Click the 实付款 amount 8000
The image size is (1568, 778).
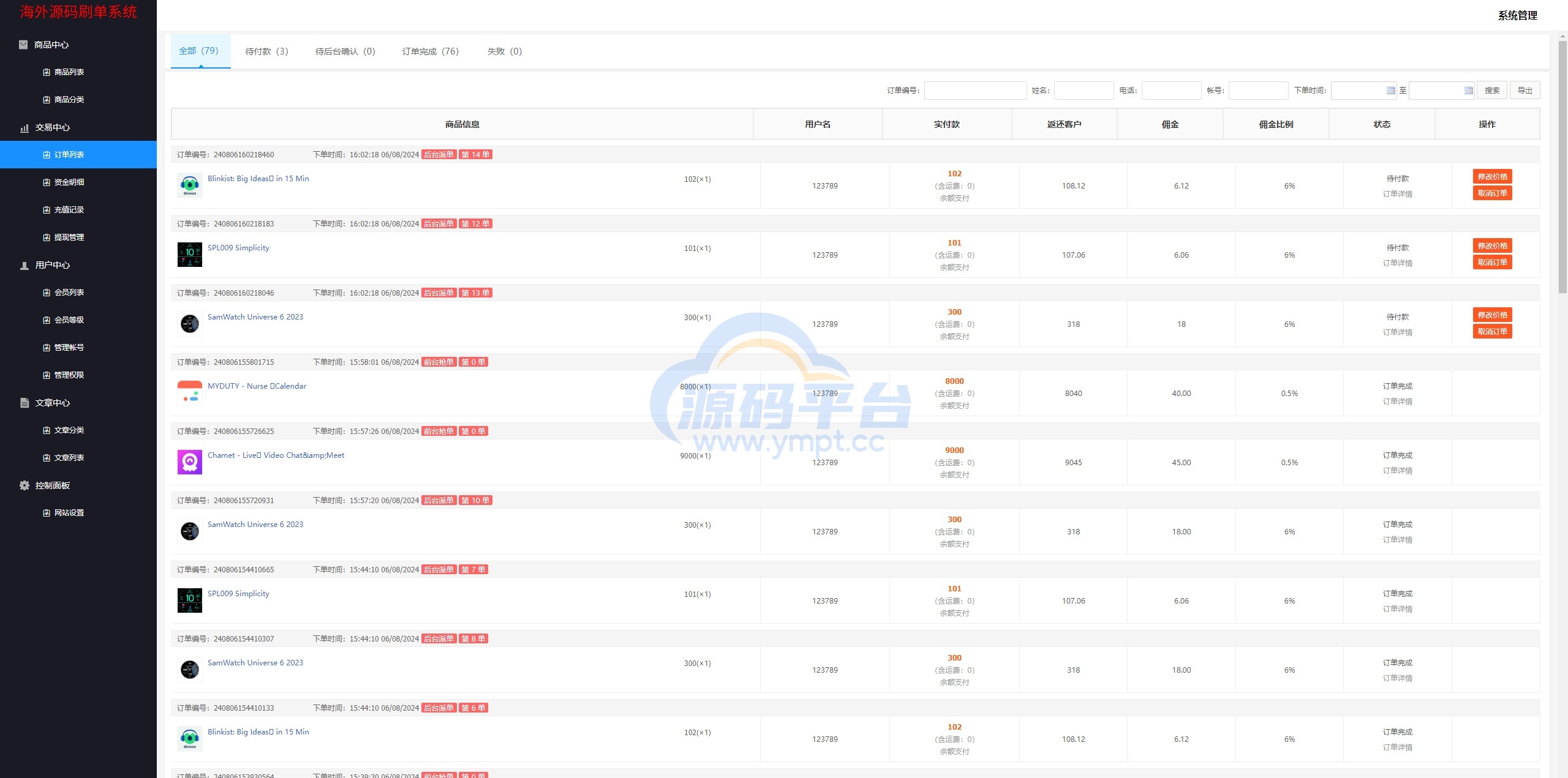[x=954, y=381]
